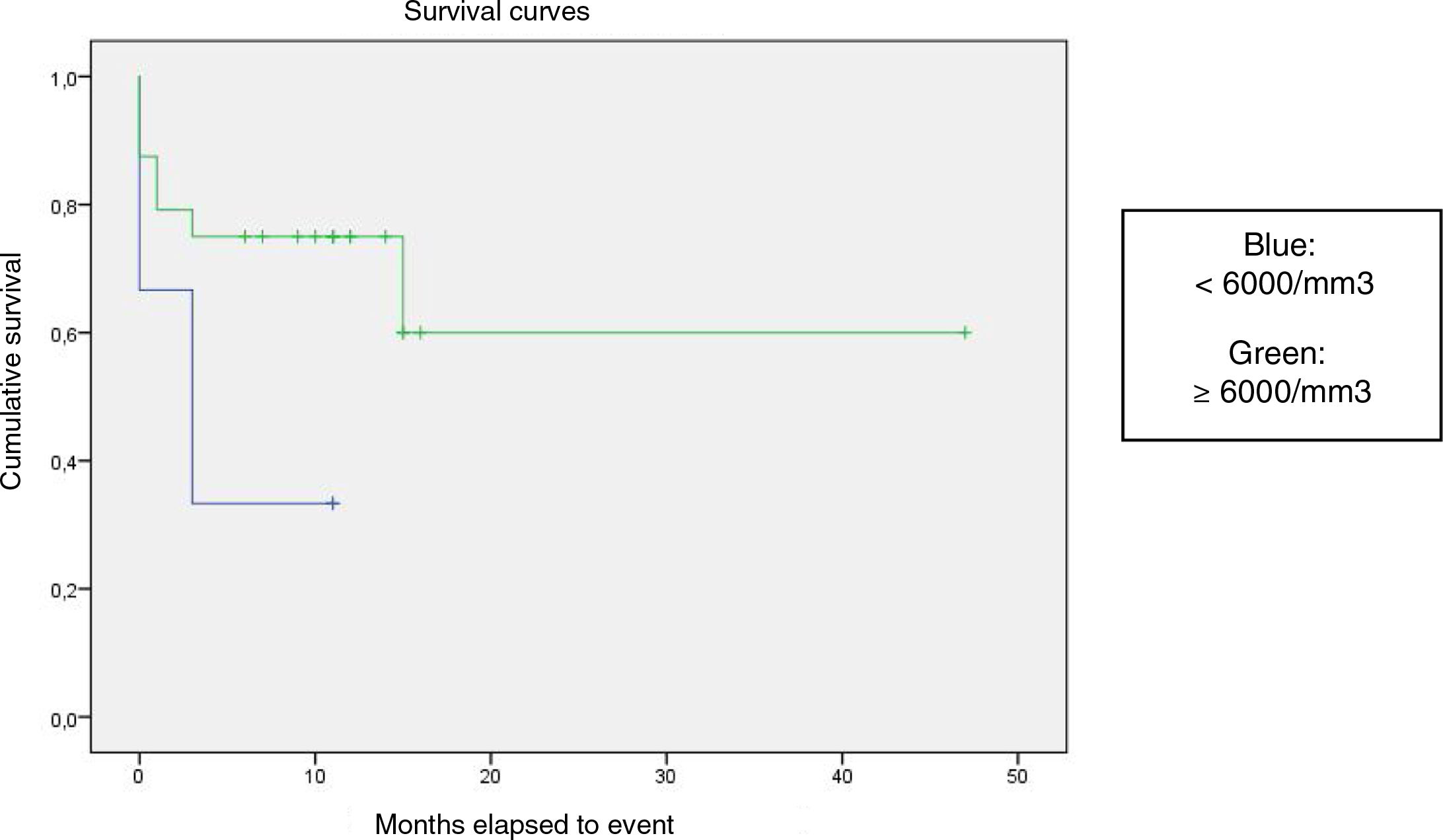
Task: Click the last green censor mark near month 47
Action: [x=965, y=332]
